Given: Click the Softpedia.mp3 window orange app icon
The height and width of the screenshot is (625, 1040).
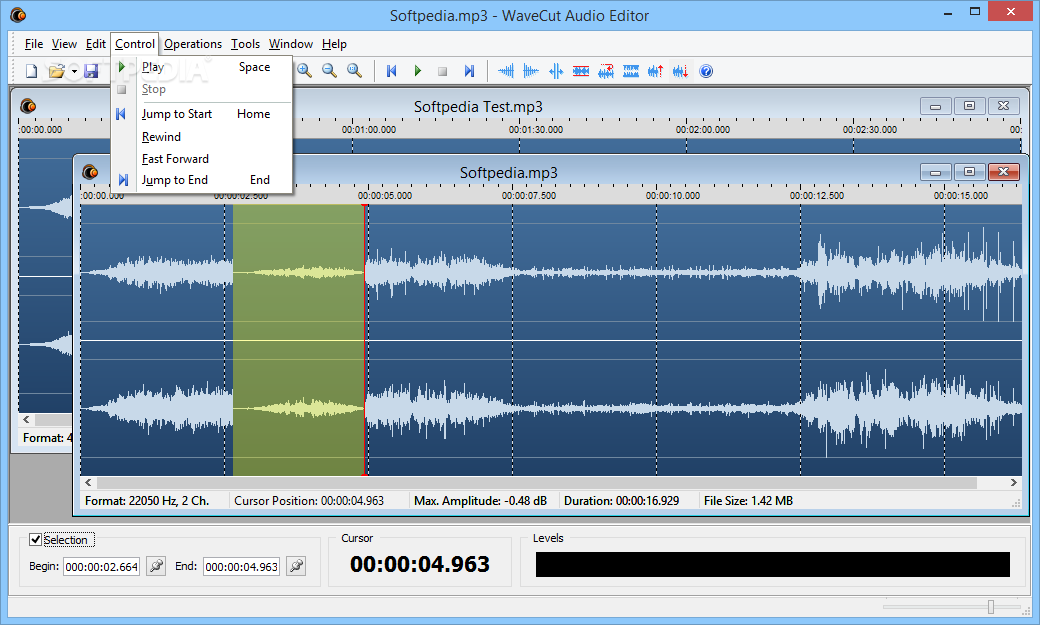Looking at the screenshot, I should point(90,173).
